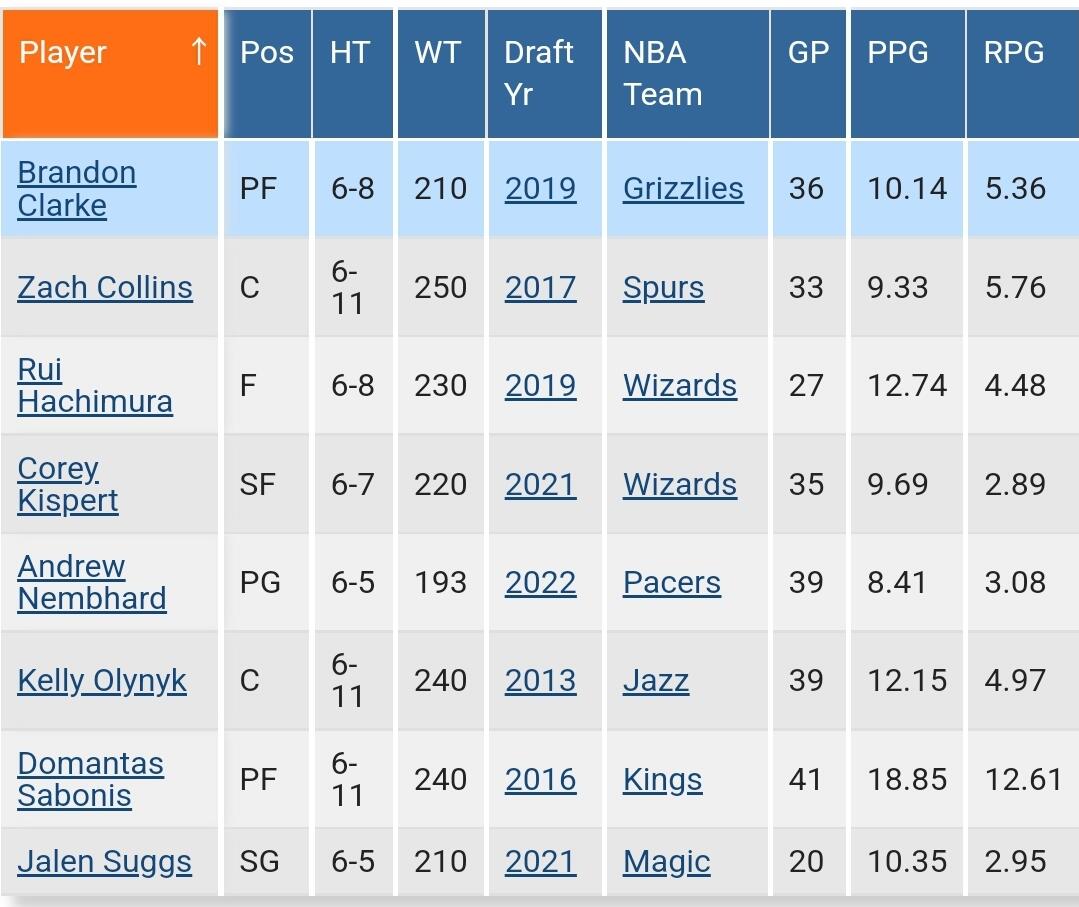Open Domantas Sabonis player link
The image size is (1079, 907).
tap(90, 780)
